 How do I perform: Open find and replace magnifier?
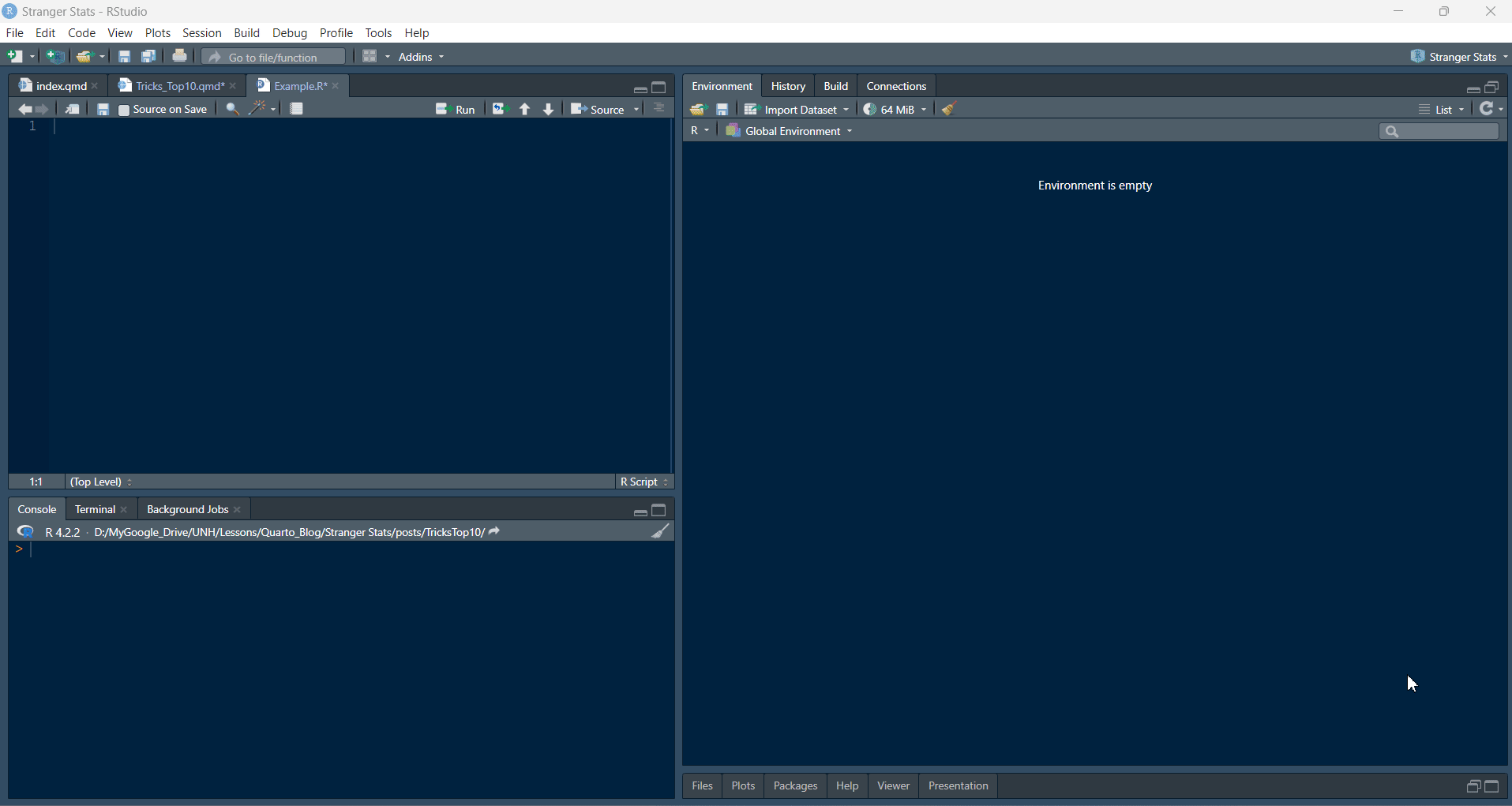point(232,110)
